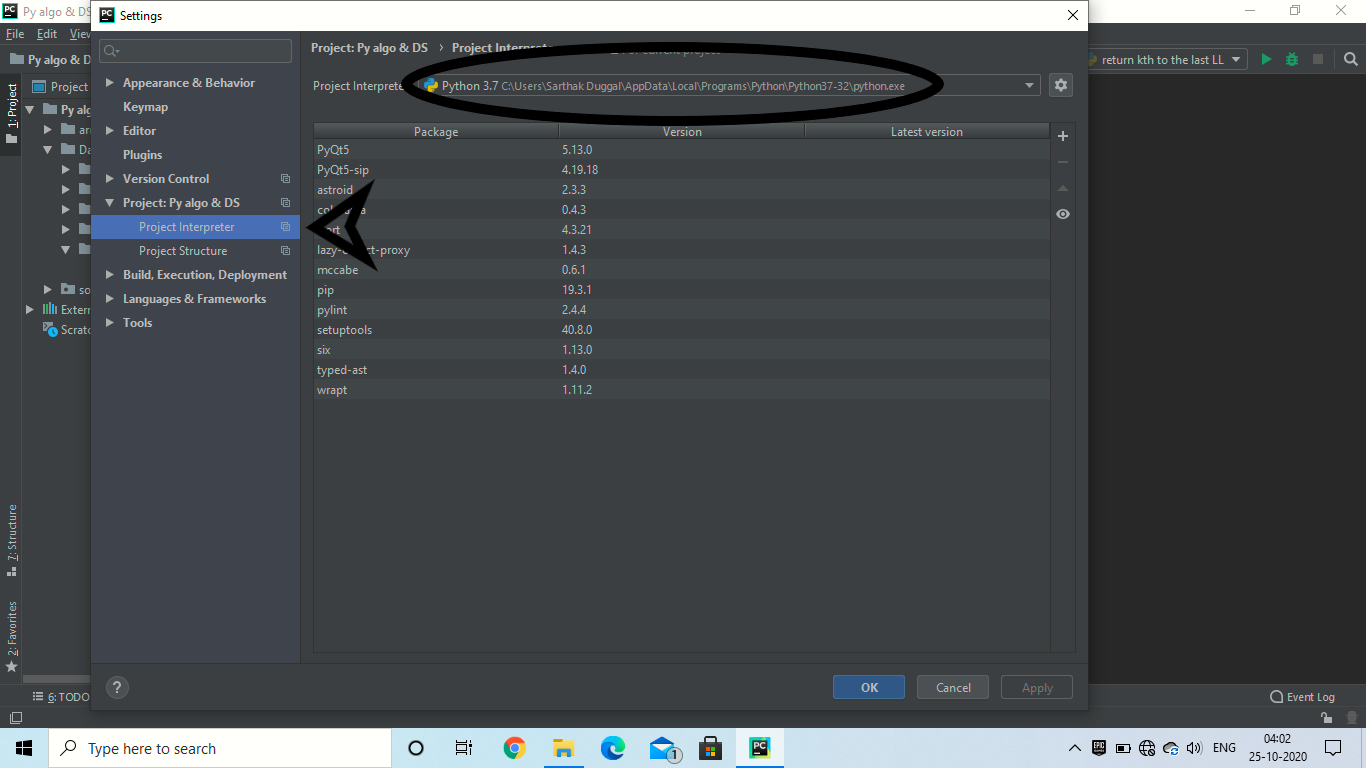Screen dimensions: 1366x768
Task: Select the pylint package row
Action: 682,310
